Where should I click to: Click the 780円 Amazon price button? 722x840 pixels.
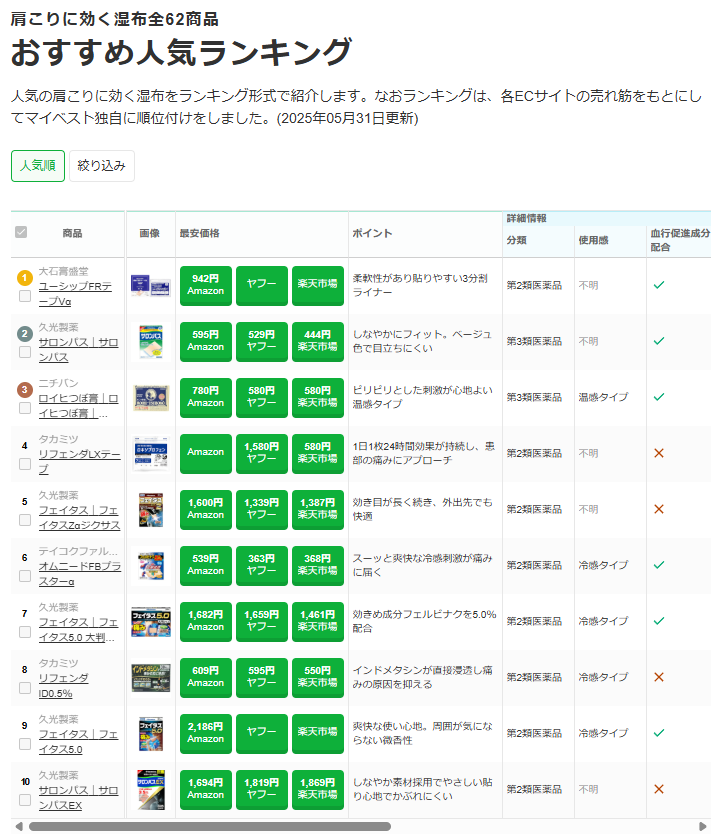(206, 398)
